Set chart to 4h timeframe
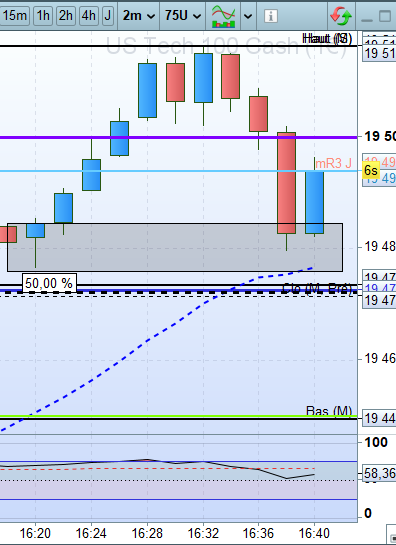The height and width of the screenshot is (545, 396). point(89,16)
